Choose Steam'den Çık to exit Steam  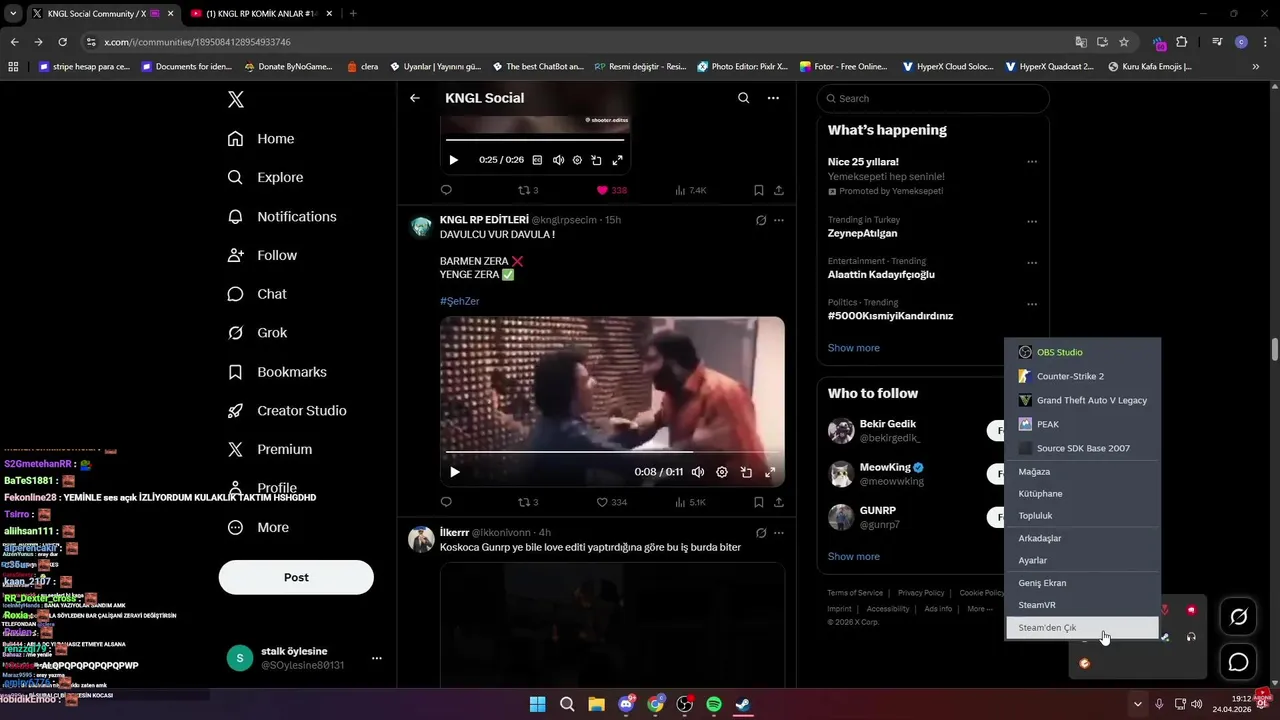pyautogui.click(x=1083, y=628)
